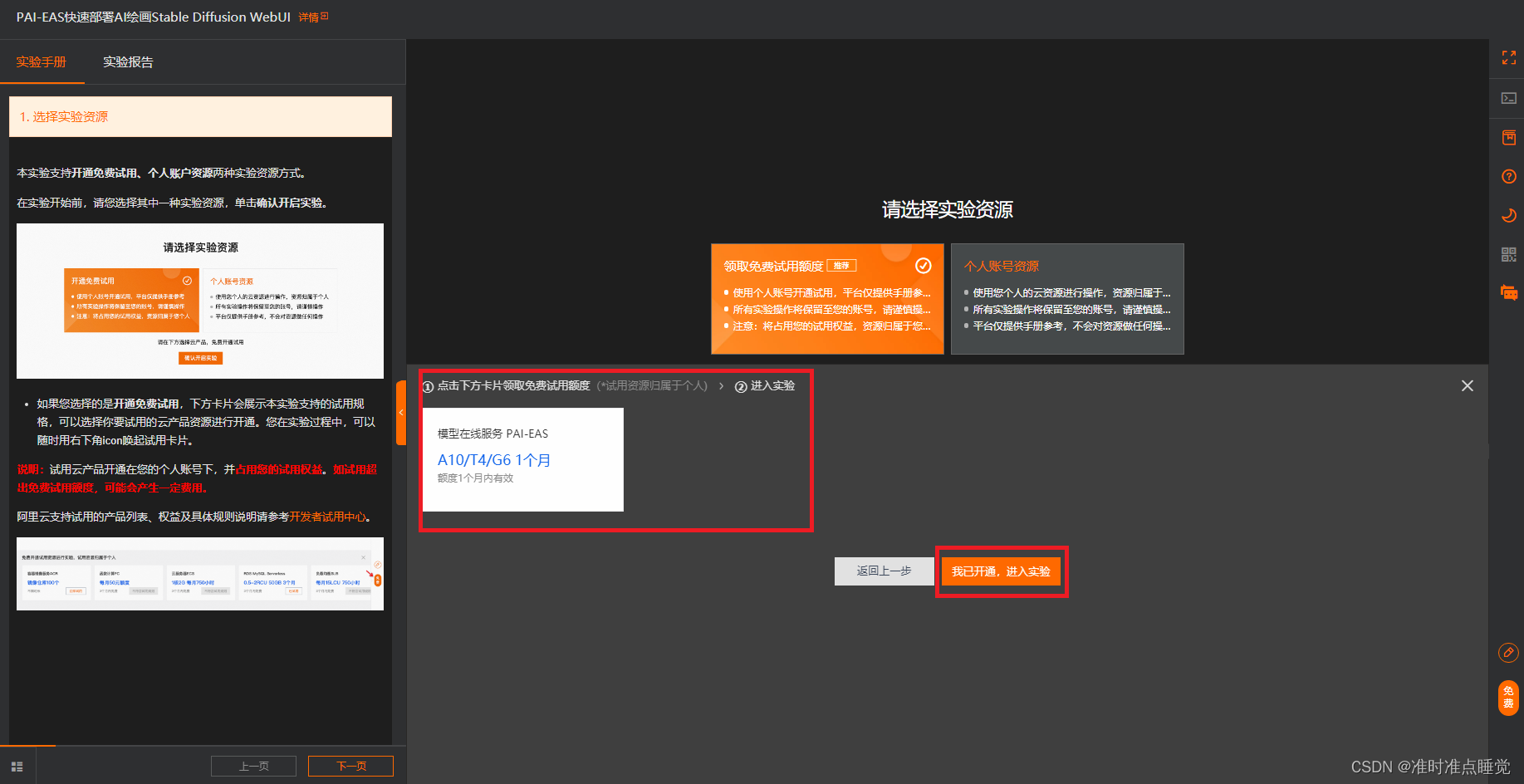Screen dimensions: 1524x784
Task: Click the 推荐 tag on the free trial card
Action: 841,266
